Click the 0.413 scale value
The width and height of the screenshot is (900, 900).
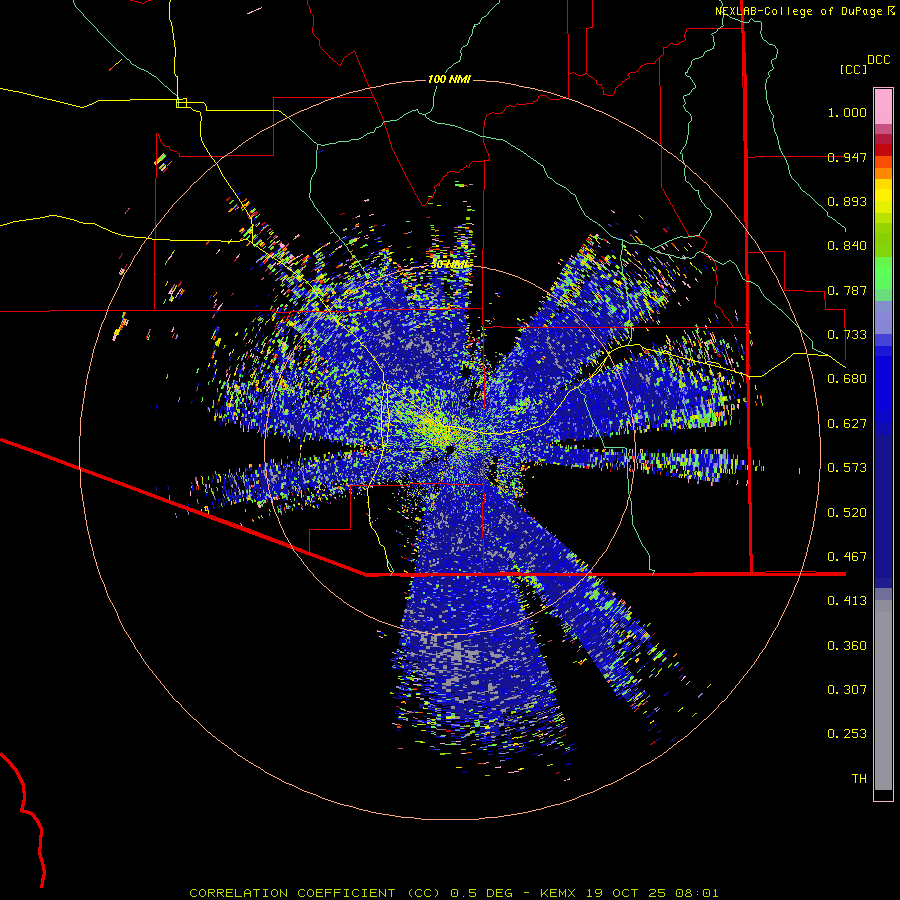(x=847, y=601)
